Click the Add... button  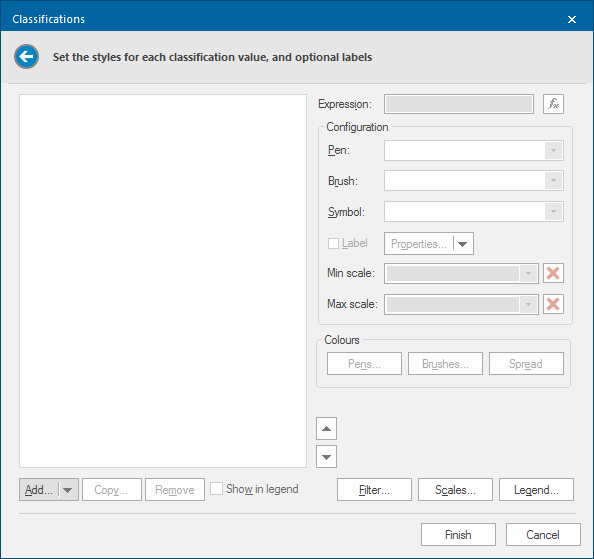[x=39, y=490]
